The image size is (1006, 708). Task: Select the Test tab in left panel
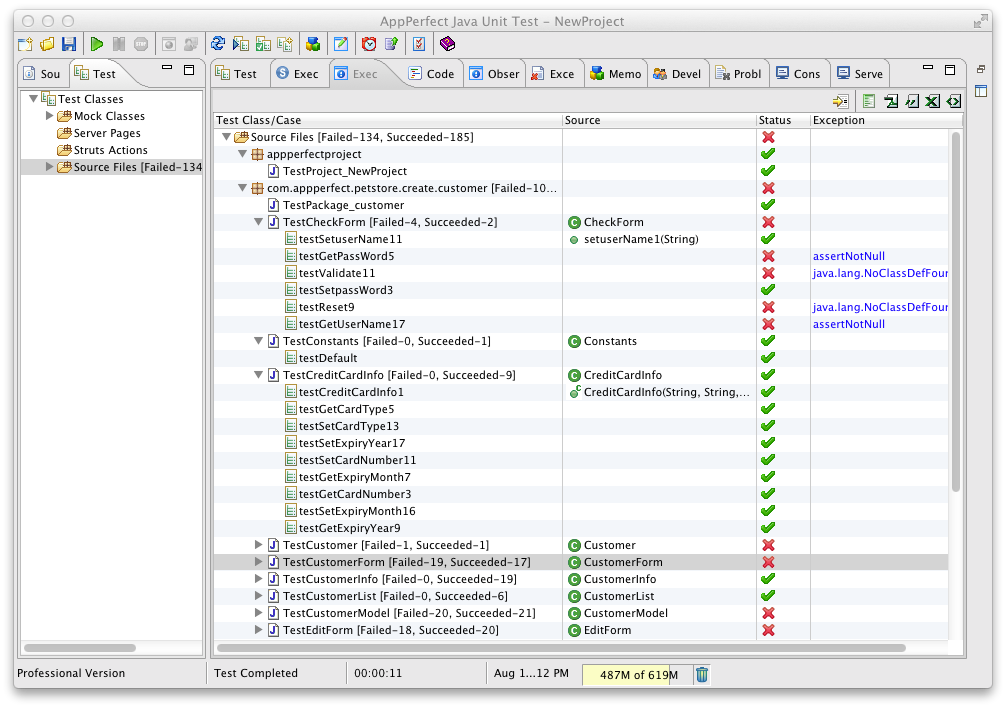tap(95, 74)
